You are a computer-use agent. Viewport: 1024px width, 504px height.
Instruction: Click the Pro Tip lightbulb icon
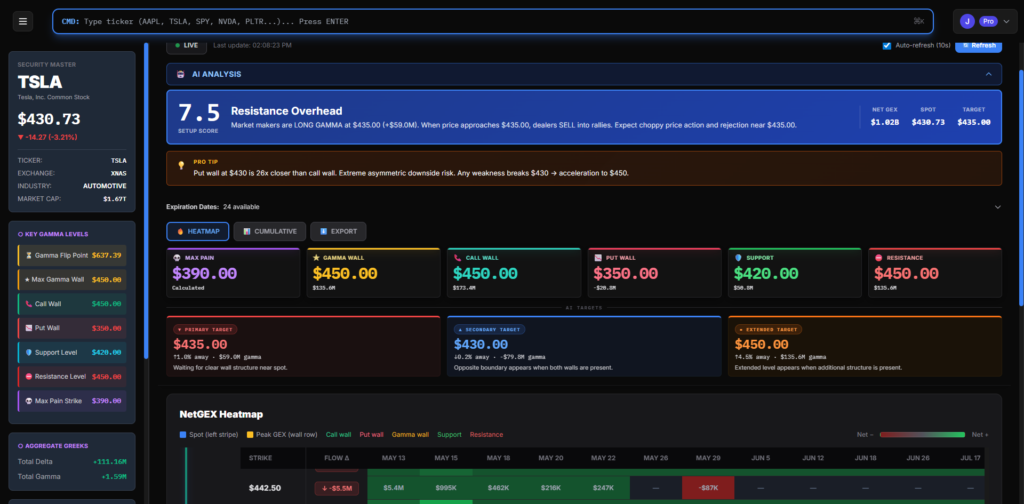pyautogui.click(x=181, y=165)
